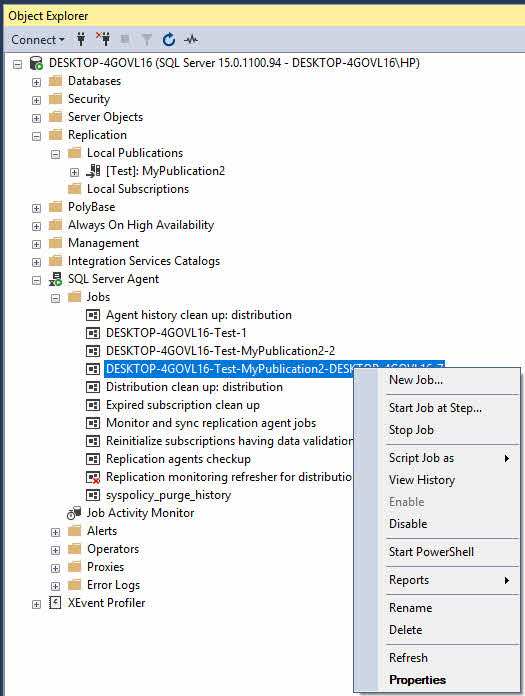Select job DESKTOP-4GOVL16-Test-MyPublication2-2
The height and width of the screenshot is (696, 525).
coord(220,351)
